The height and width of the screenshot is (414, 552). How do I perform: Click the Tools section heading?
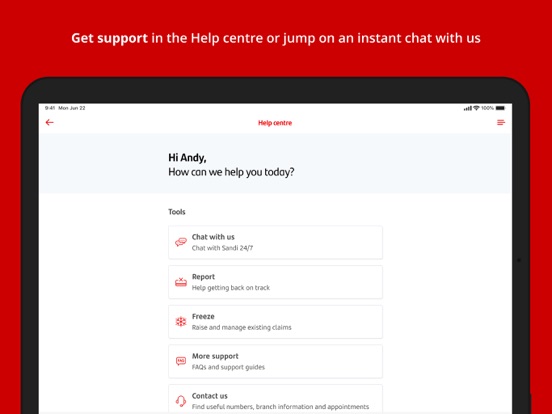pyautogui.click(x=177, y=212)
